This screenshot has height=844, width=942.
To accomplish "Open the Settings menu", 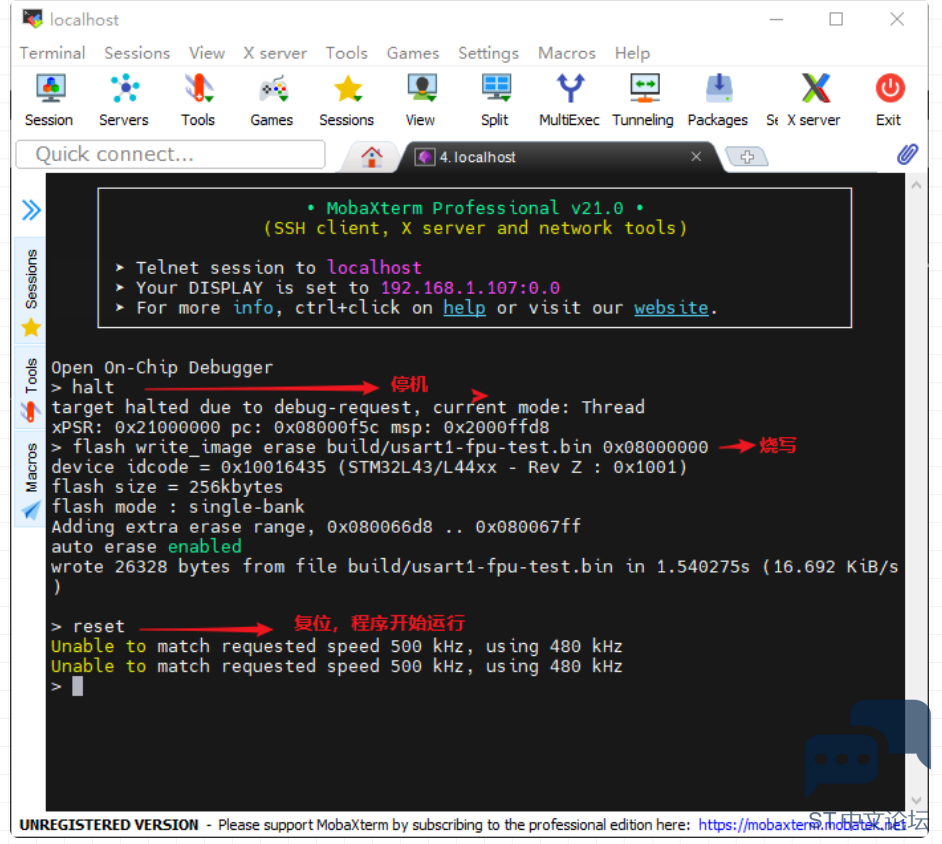I will click(488, 53).
